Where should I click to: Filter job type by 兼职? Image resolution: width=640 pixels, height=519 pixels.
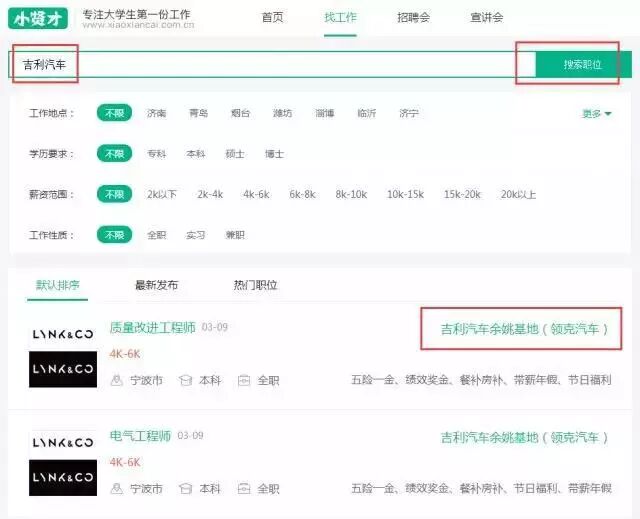(x=235, y=235)
